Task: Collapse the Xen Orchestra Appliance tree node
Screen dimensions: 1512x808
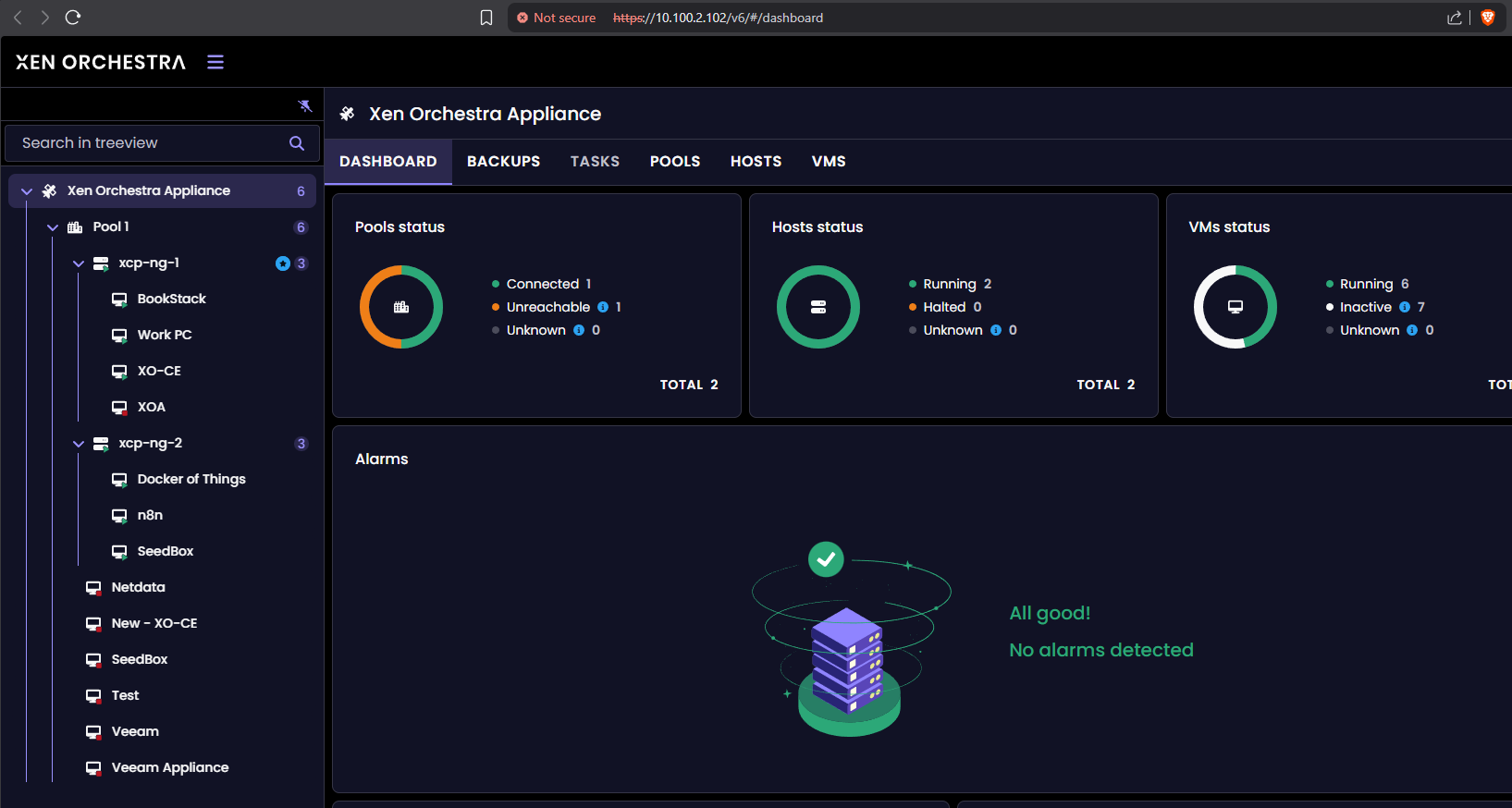Action: point(27,191)
